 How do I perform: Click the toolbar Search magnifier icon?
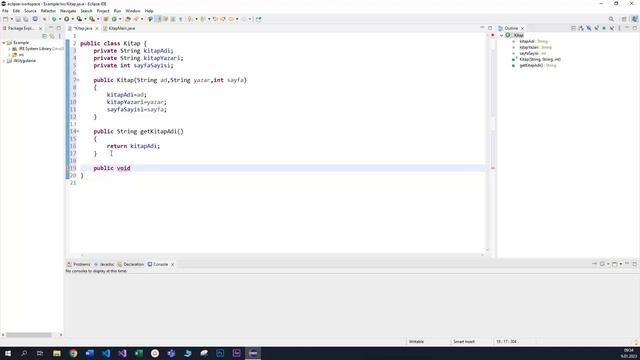point(611,19)
